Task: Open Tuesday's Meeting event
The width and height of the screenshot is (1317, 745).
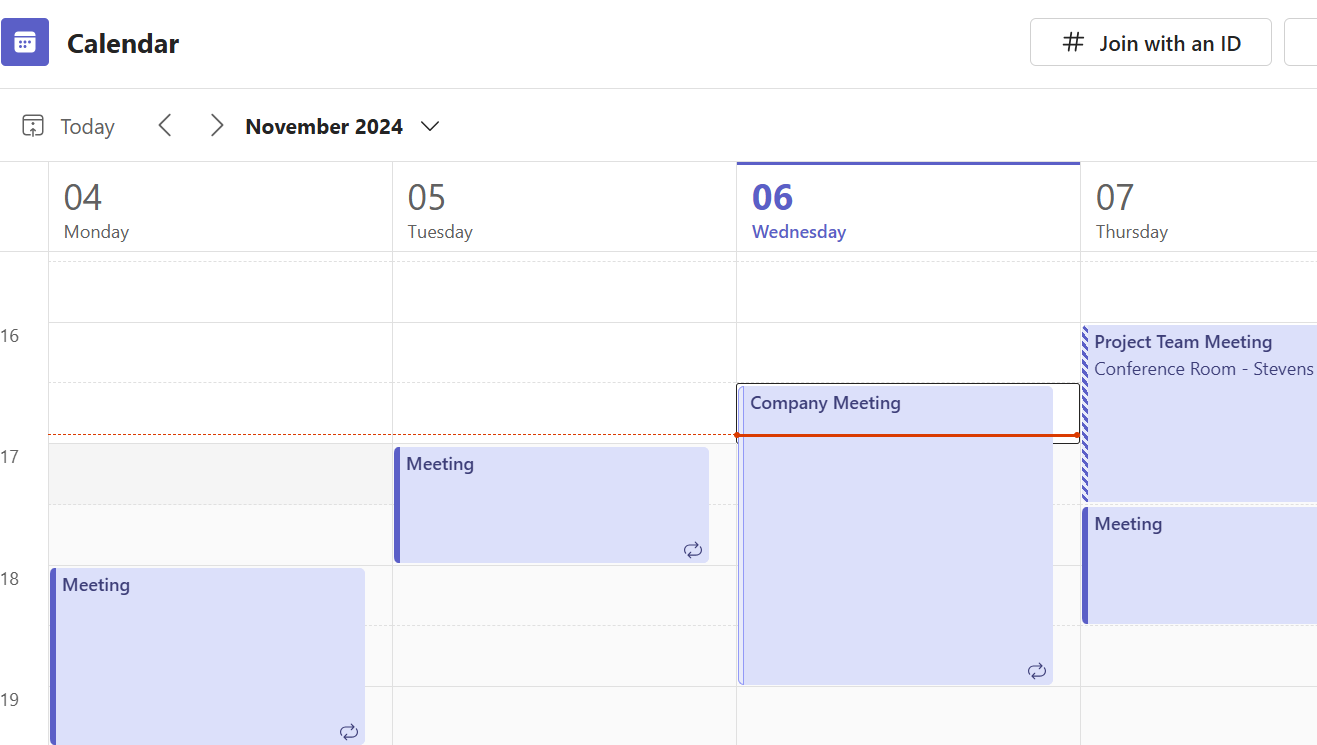Action: click(x=551, y=505)
